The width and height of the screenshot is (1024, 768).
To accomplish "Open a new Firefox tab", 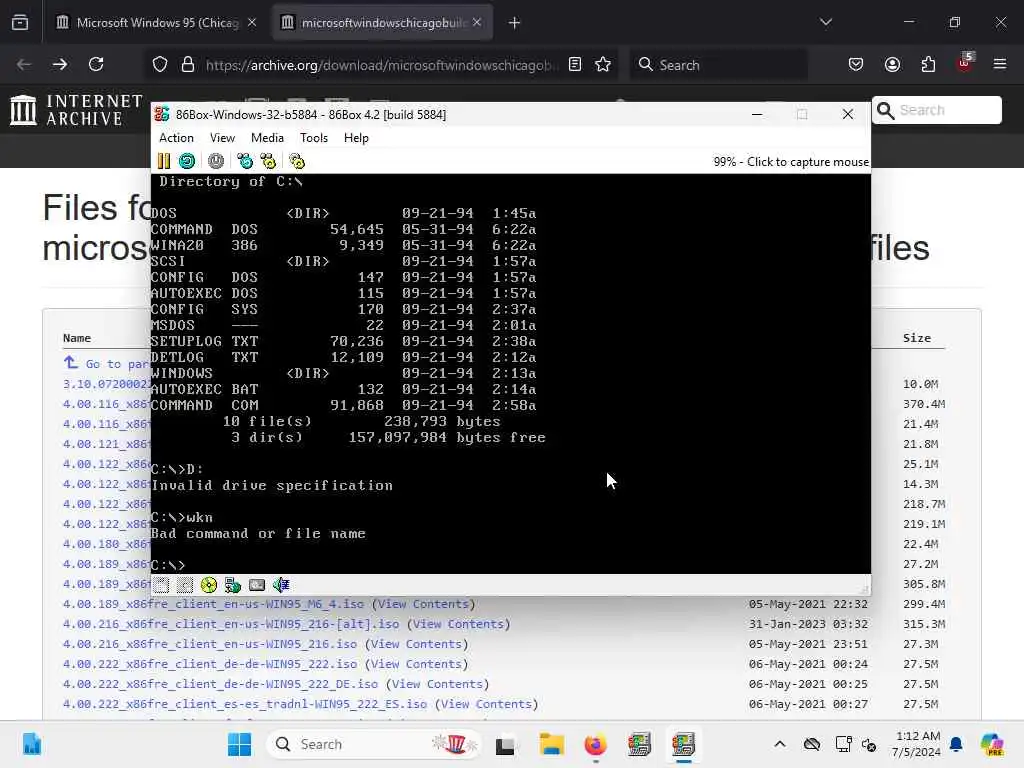I will pos(515,23).
